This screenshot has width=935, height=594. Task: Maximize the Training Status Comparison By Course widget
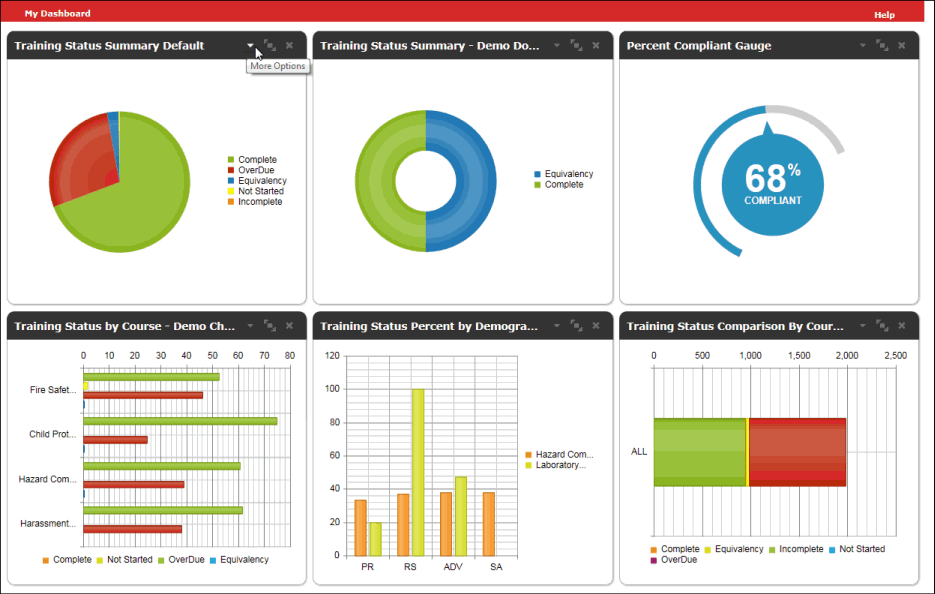click(882, 326)
